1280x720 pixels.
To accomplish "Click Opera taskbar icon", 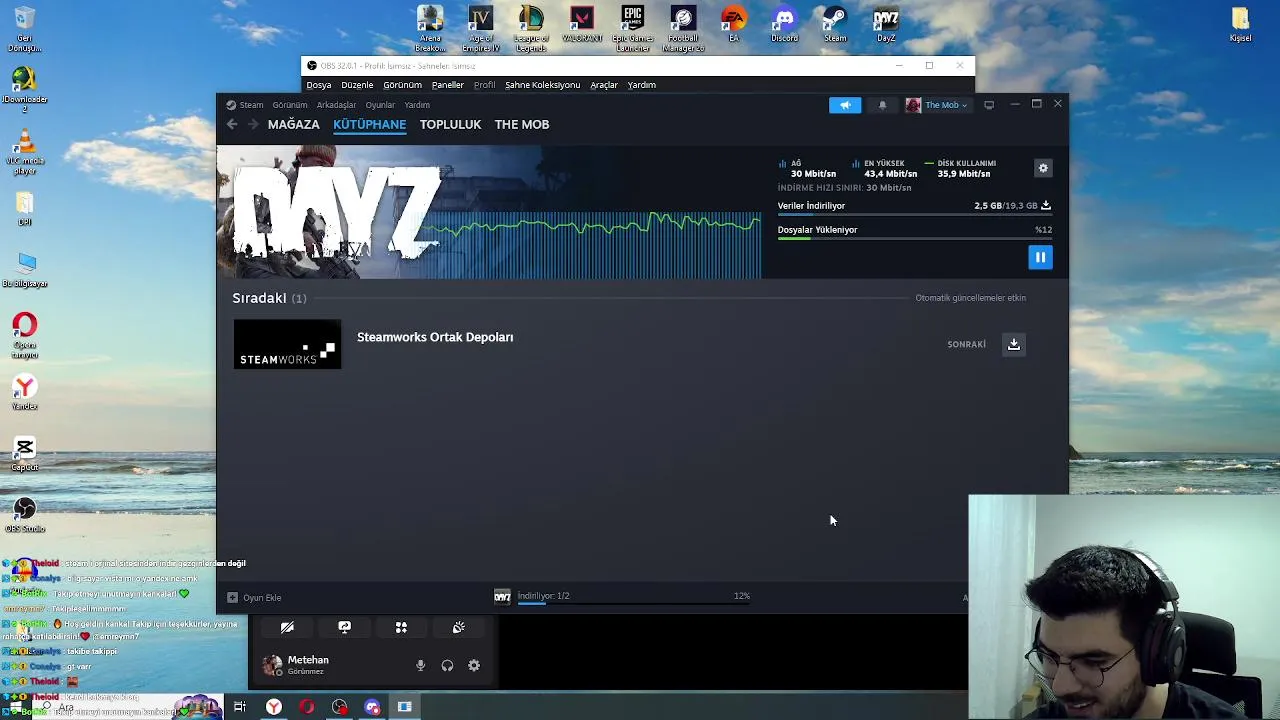I will [306, 707].
